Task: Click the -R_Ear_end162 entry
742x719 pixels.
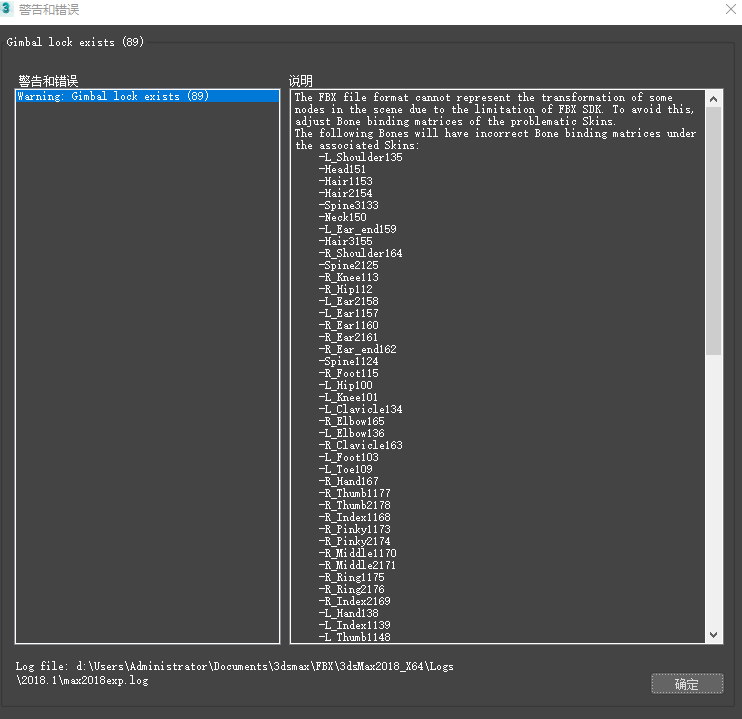Action: coord(358,349)
